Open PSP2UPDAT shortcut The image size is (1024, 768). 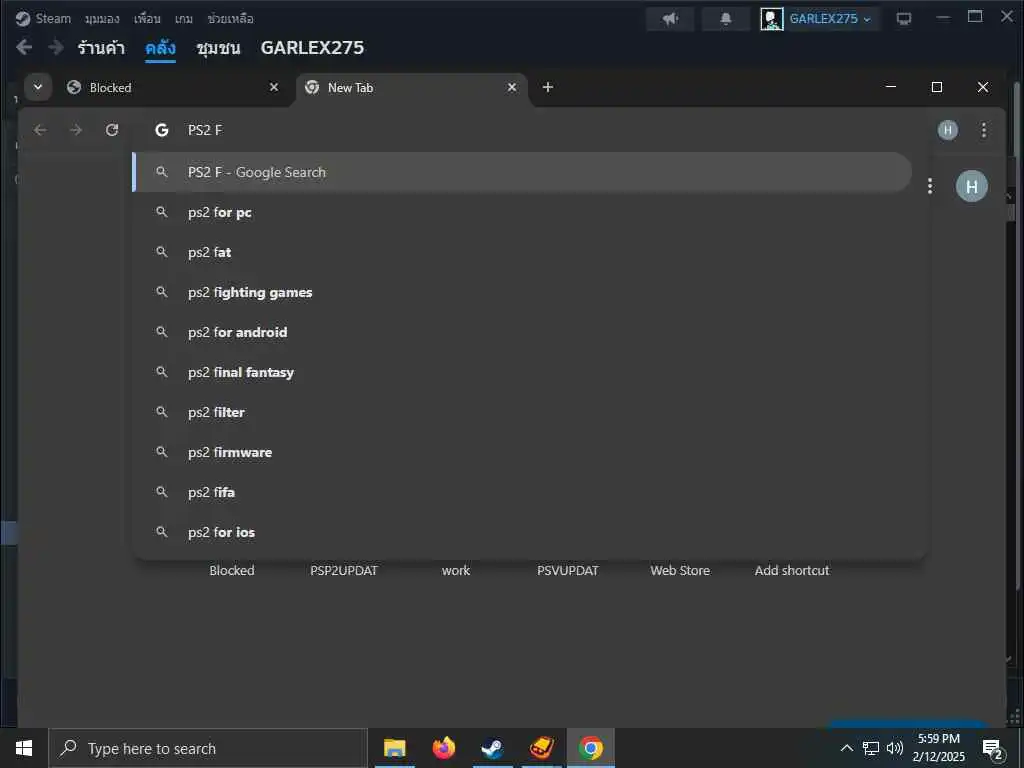coord(344,570)
